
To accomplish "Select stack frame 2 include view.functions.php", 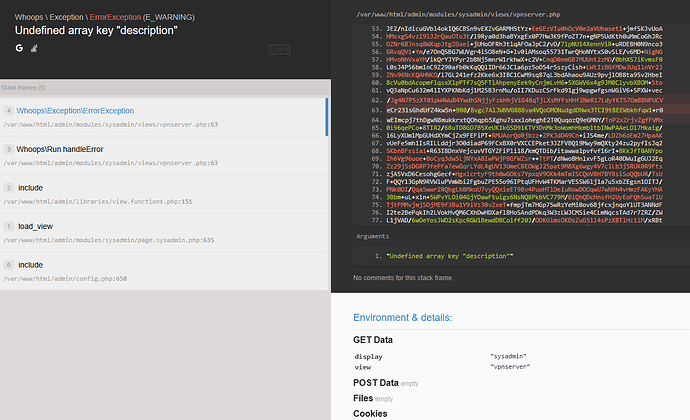I will (x=164, y=194).
